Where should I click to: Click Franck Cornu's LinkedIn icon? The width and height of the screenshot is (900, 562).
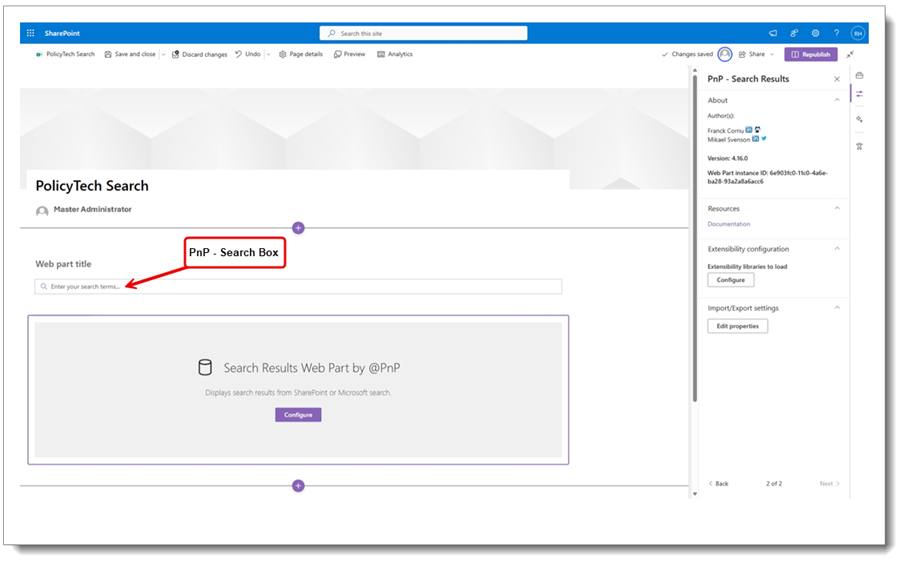click(x=749, y=130)
